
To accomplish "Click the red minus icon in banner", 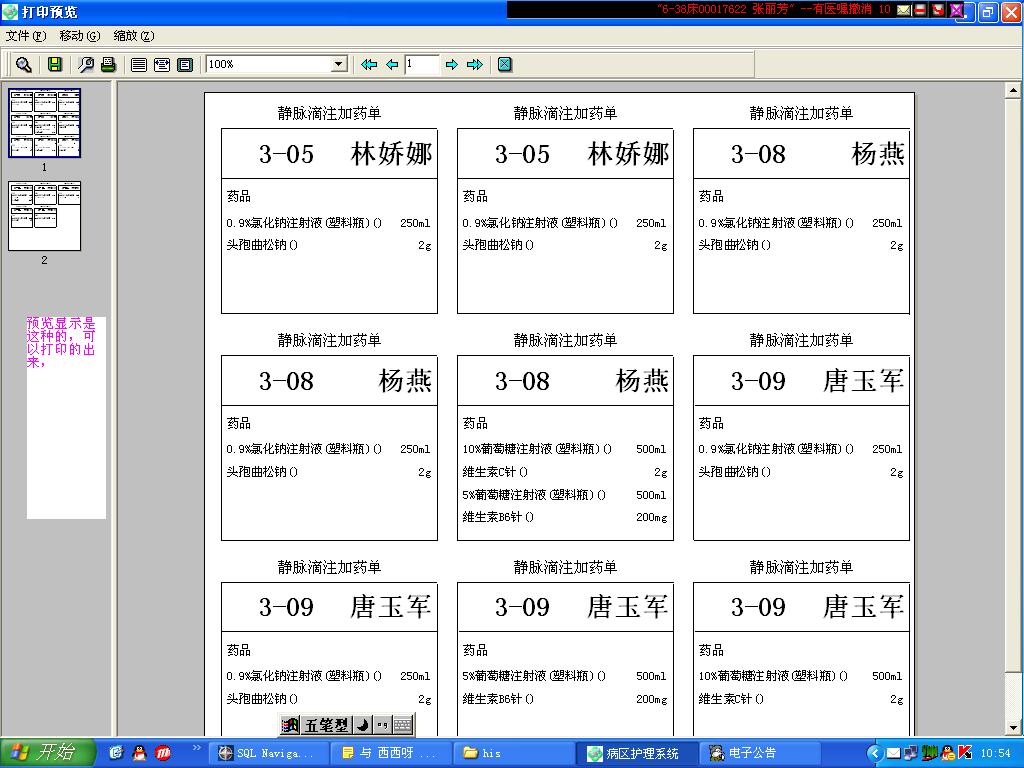I will [x=920, y=10].
